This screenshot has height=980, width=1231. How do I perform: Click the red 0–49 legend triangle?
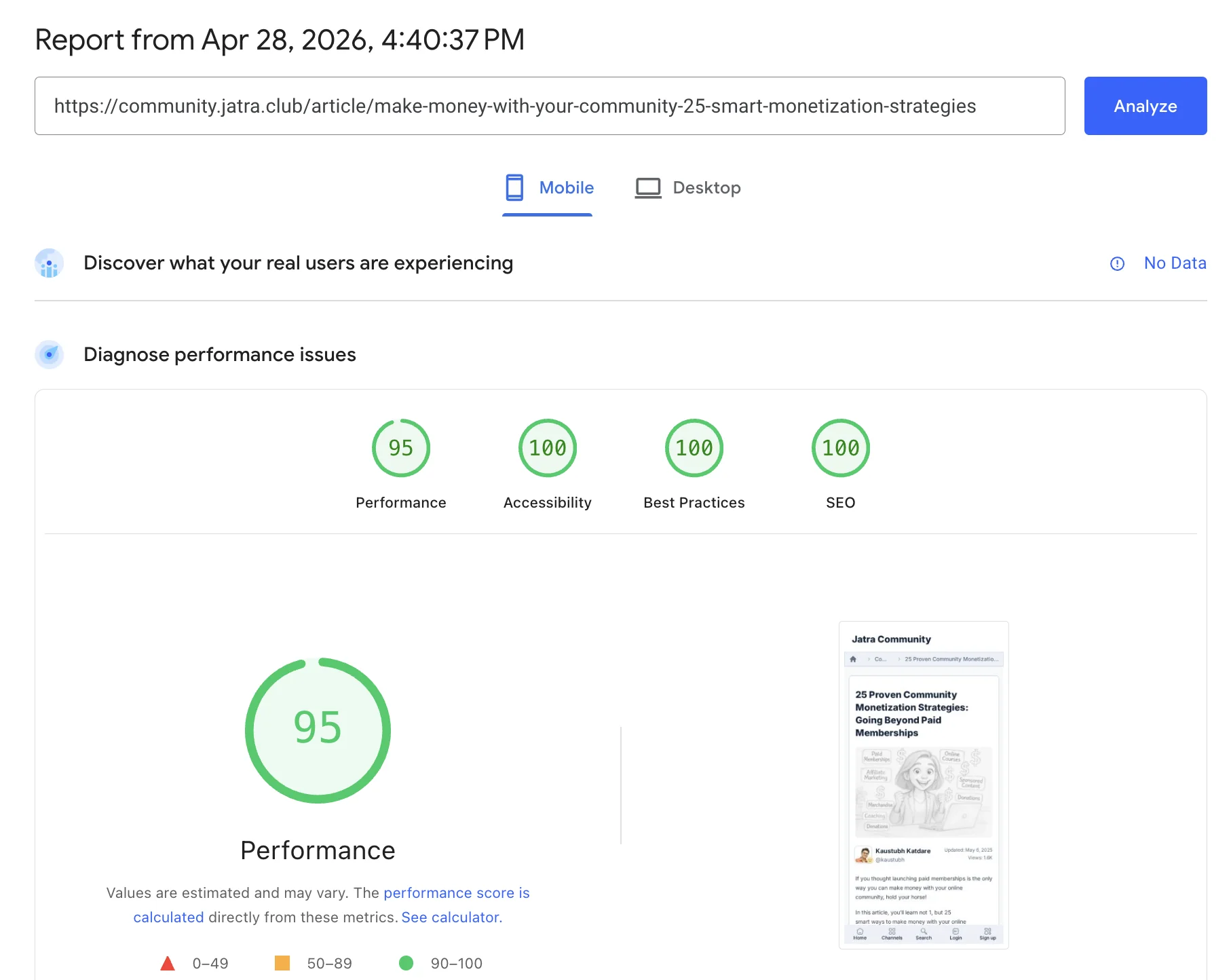(168, 963)
